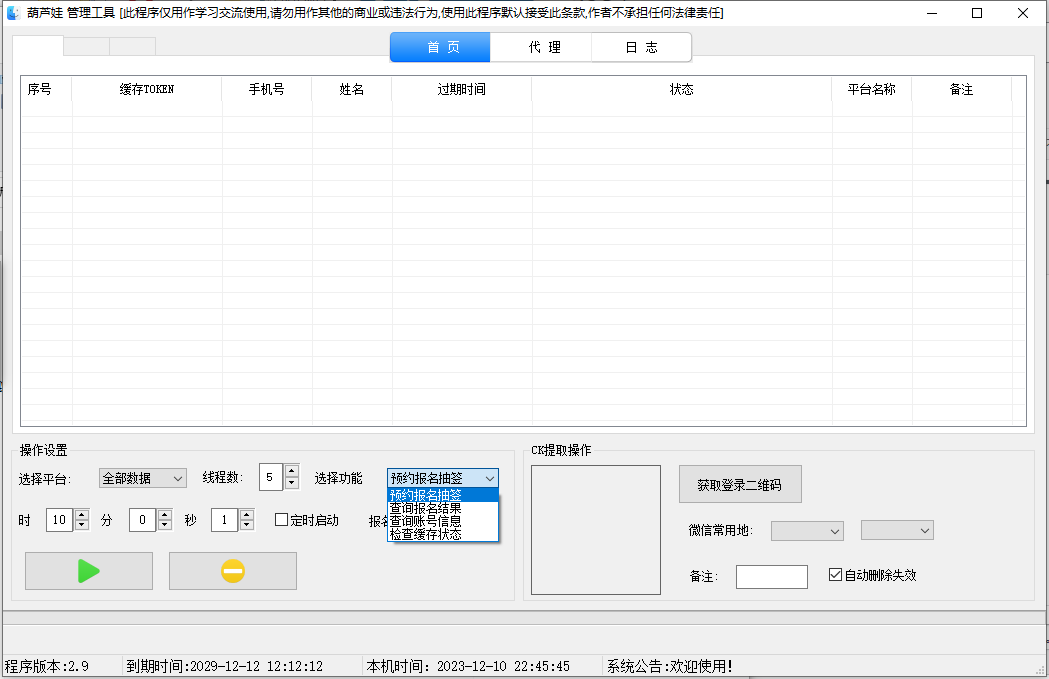Click the app icon in title bar
Screen dimensions: 1049x679
pyautogui.click(x=13, y=13)
